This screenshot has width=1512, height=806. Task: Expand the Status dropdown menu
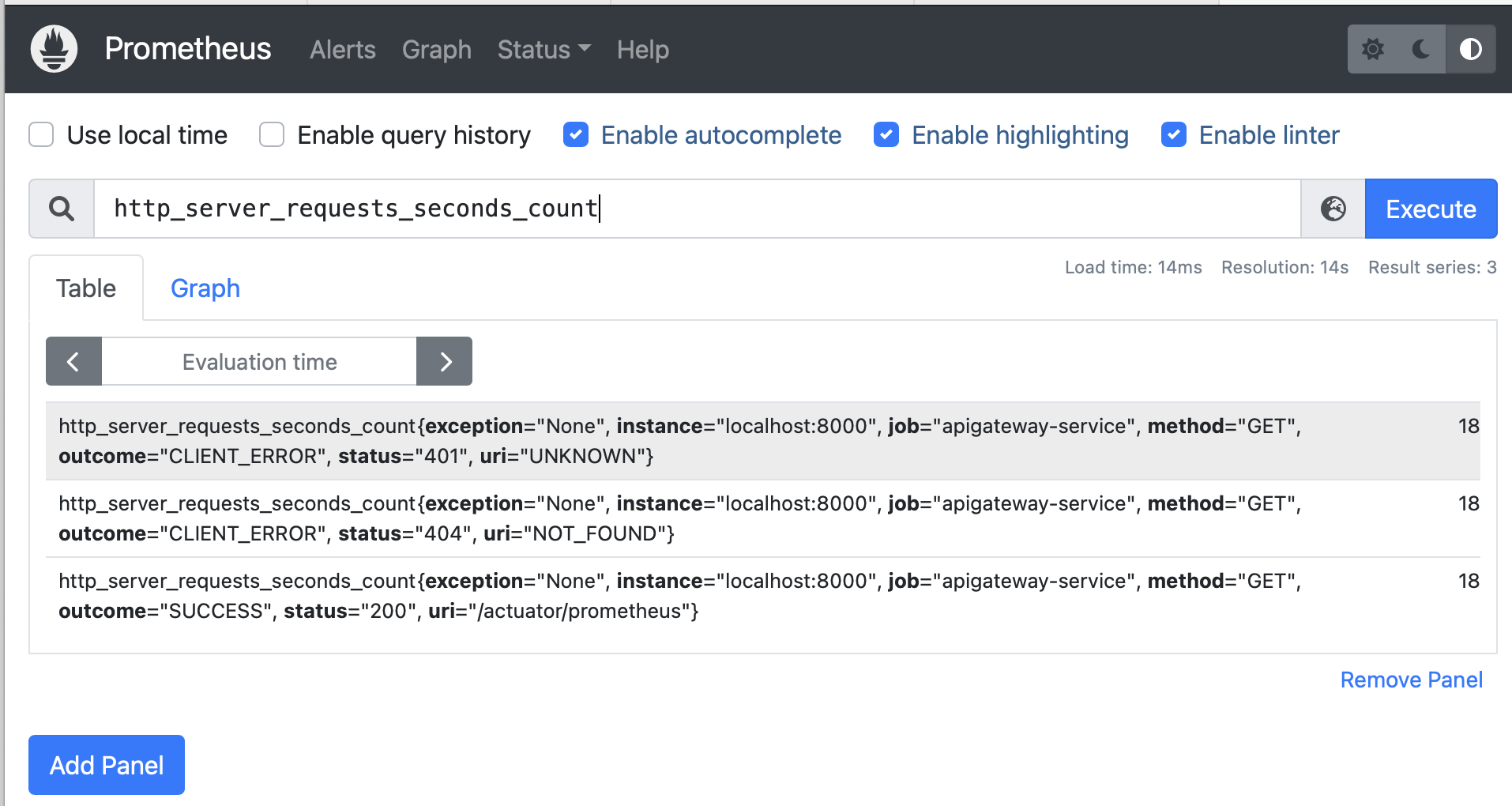543,50
